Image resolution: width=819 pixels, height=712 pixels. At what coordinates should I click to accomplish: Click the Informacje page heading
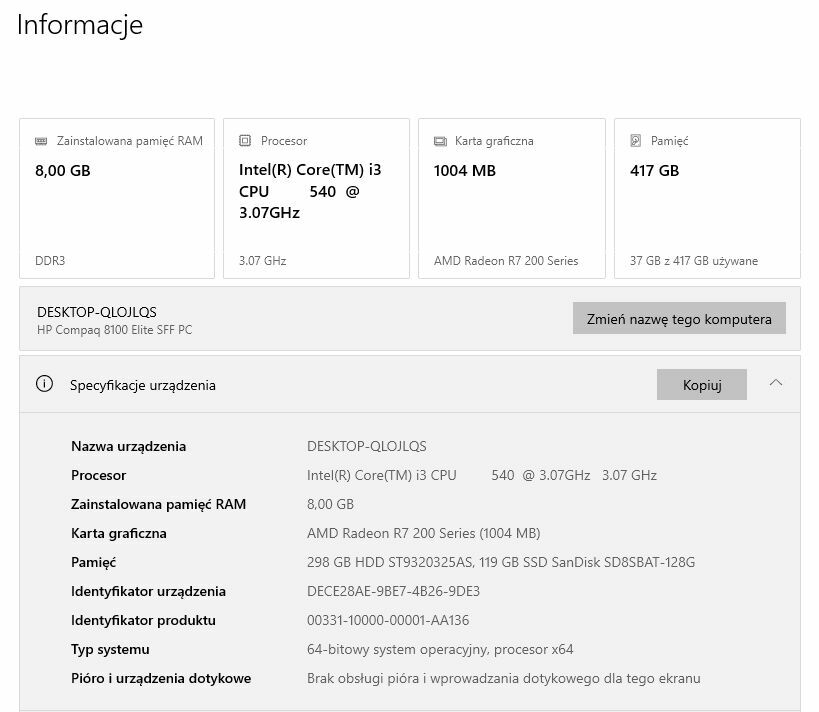pyautogui.click(x=80, y=25)
